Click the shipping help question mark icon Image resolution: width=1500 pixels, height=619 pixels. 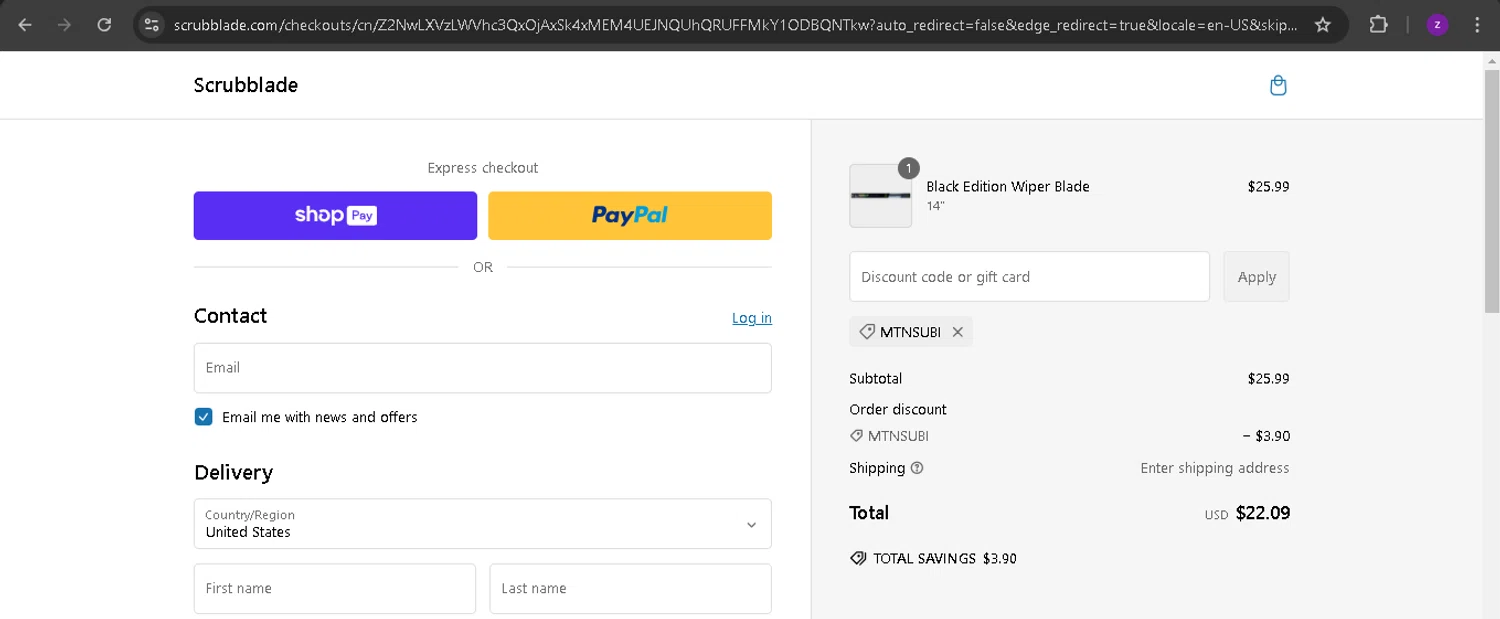click(x=917, y=468)
